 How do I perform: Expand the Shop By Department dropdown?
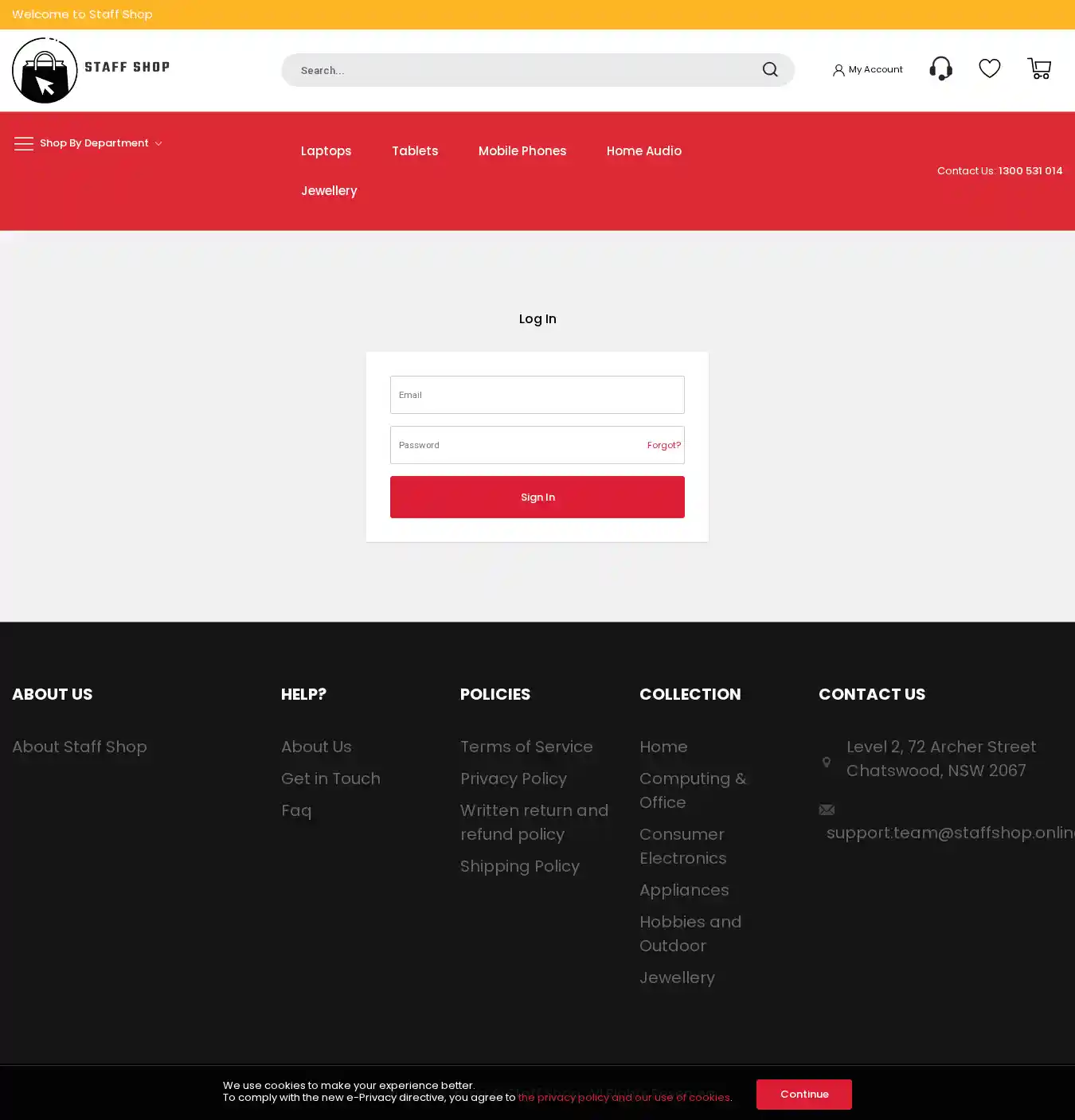(x=100, y=143)
